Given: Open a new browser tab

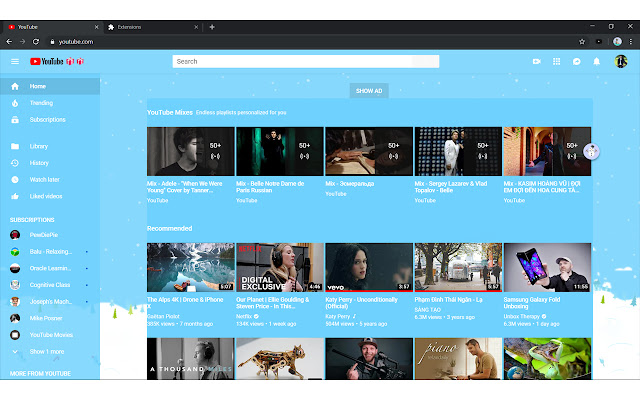Looking at the screenshot, I should [x=212, y=27].
